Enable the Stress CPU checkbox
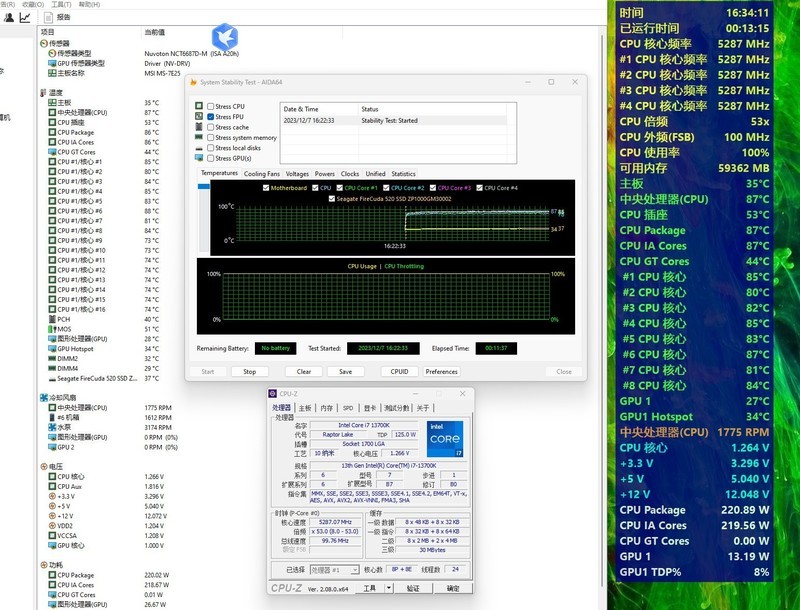The image size is (800, 610). click(209, 106)
